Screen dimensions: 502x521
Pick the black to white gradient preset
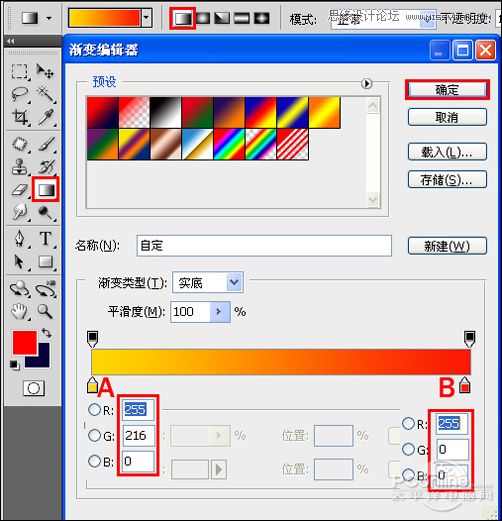point(166,113)
